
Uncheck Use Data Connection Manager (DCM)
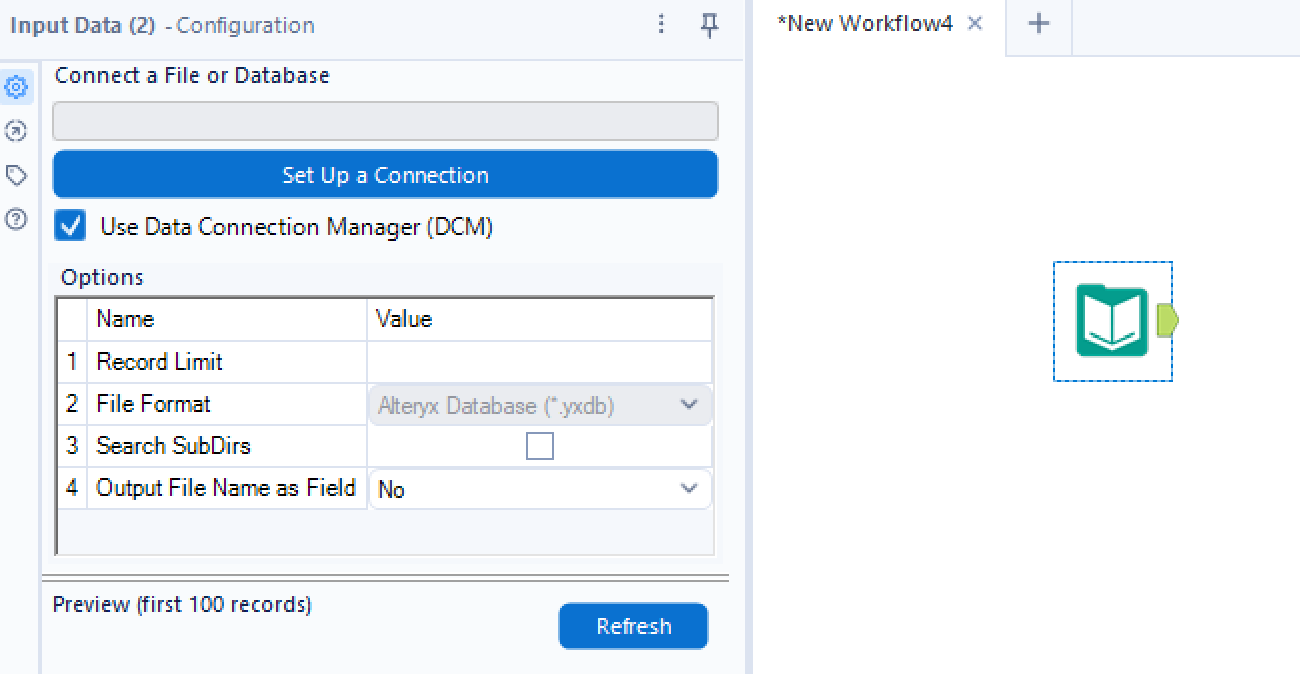tap(70, 226)
